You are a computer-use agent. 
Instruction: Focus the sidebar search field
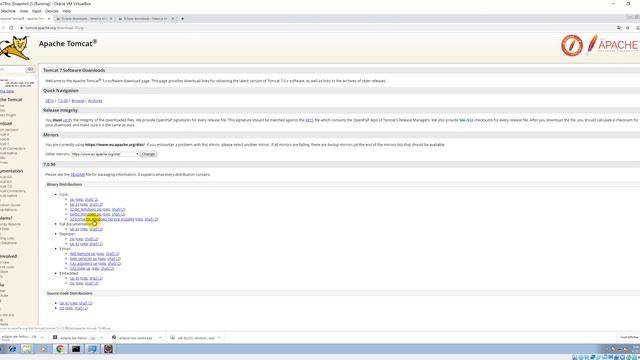tap(13, 69)
